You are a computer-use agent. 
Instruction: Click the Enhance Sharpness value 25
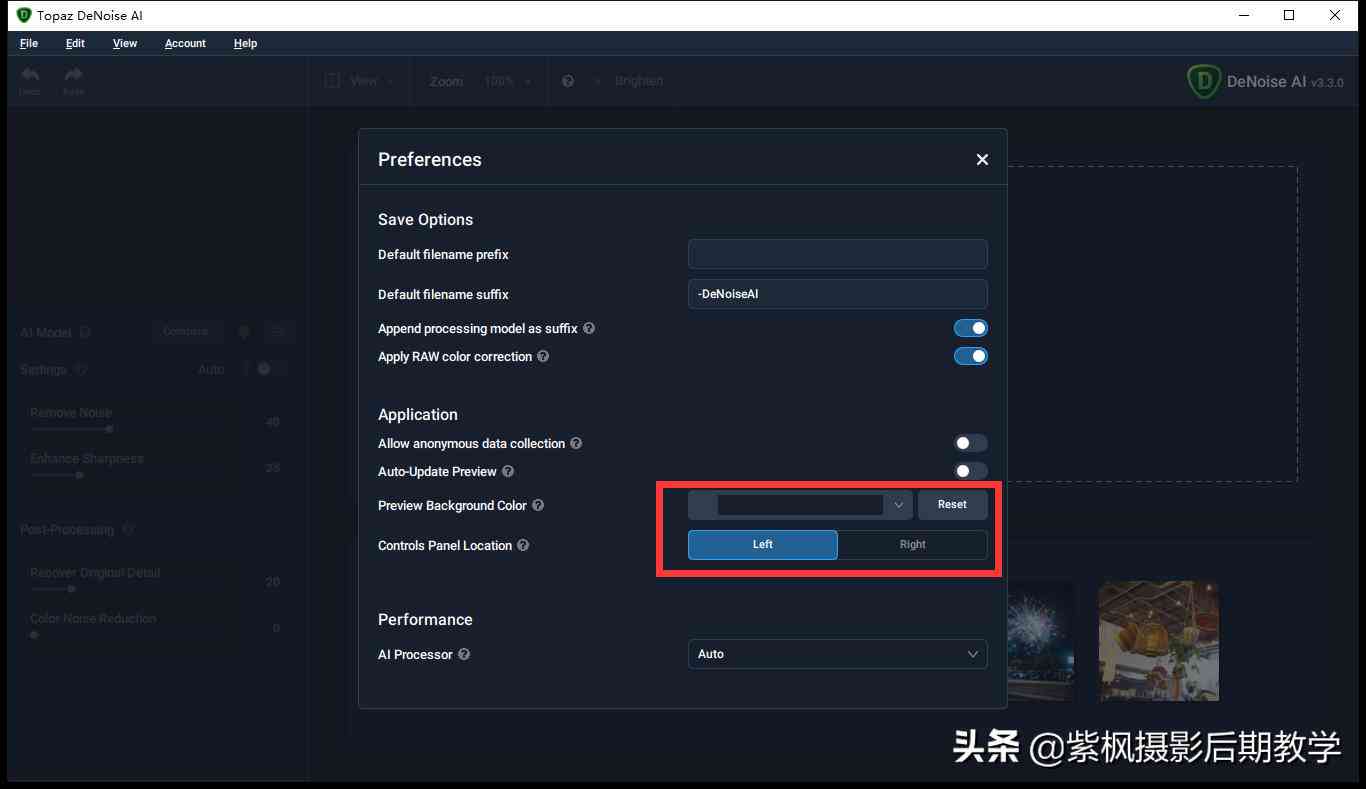point(272,468)
